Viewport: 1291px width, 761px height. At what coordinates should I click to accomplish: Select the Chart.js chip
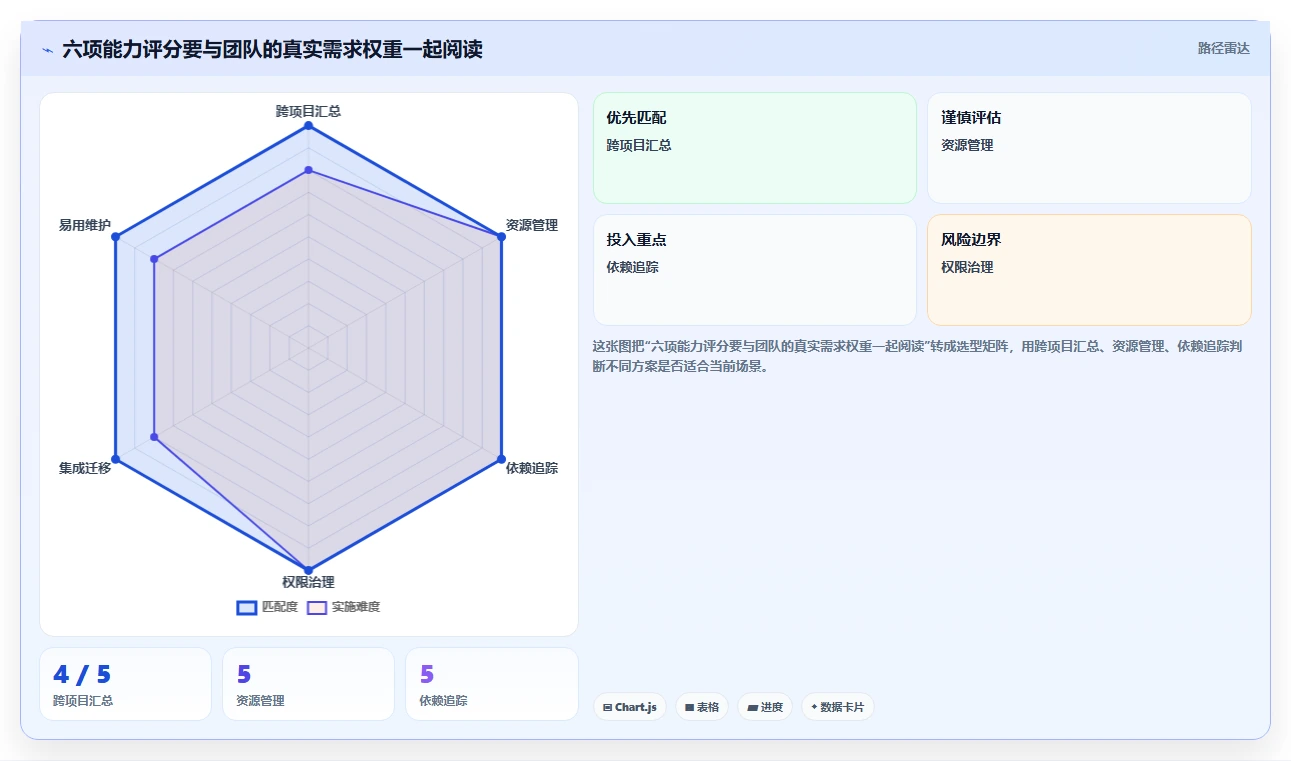click(630, 707)
